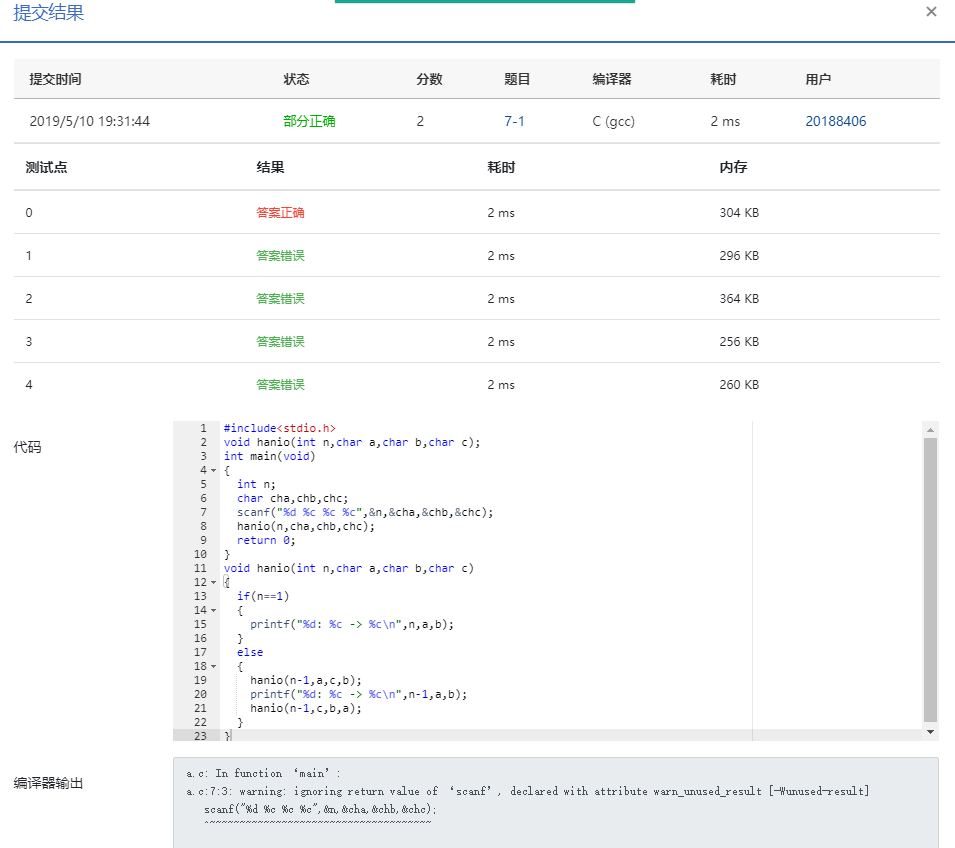The height and width of the screenshot is (848, 955).
Task: Click the 提交时间 column header
Action: [55, 79]
